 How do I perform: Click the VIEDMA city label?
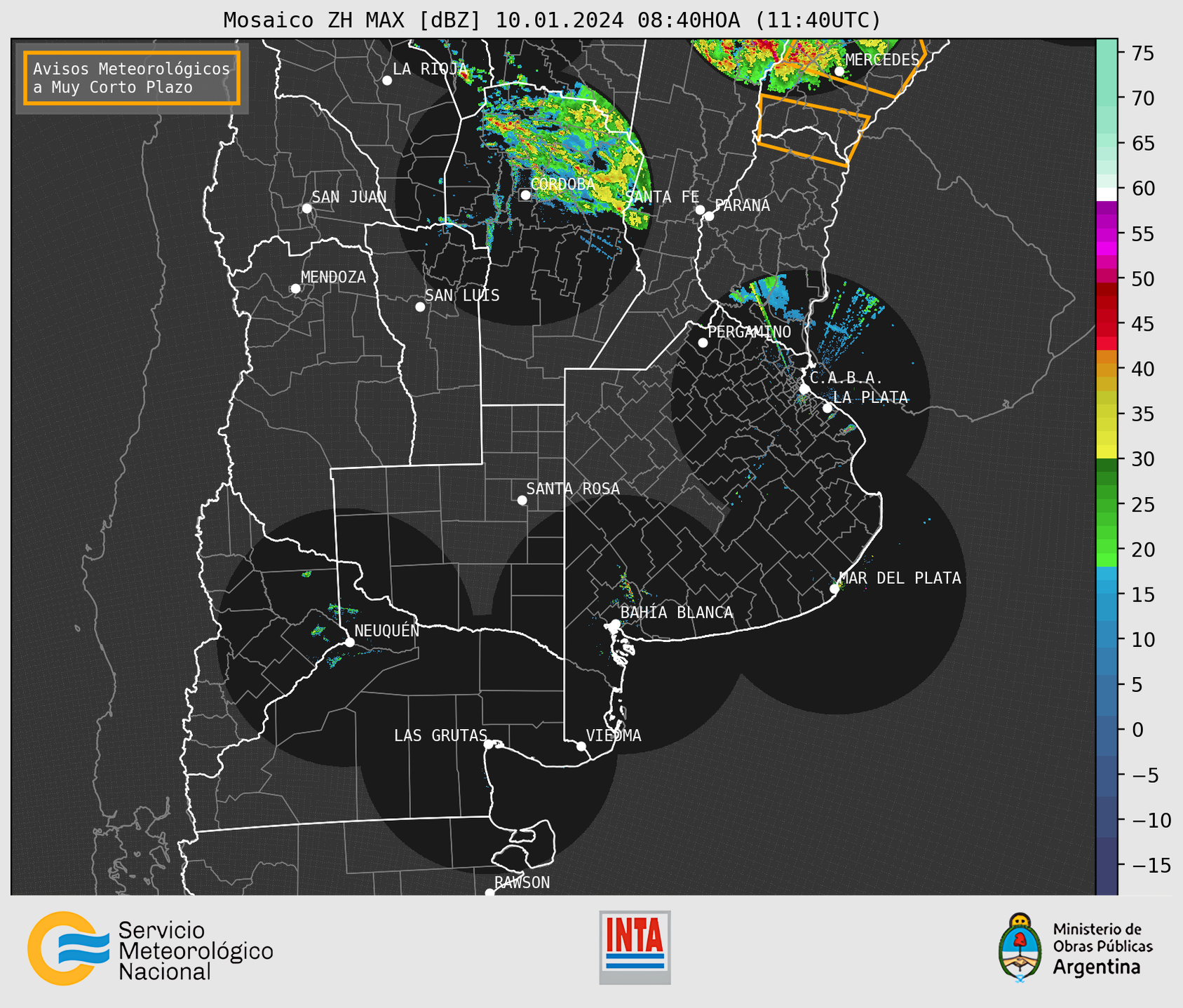(x=614, y=735)
